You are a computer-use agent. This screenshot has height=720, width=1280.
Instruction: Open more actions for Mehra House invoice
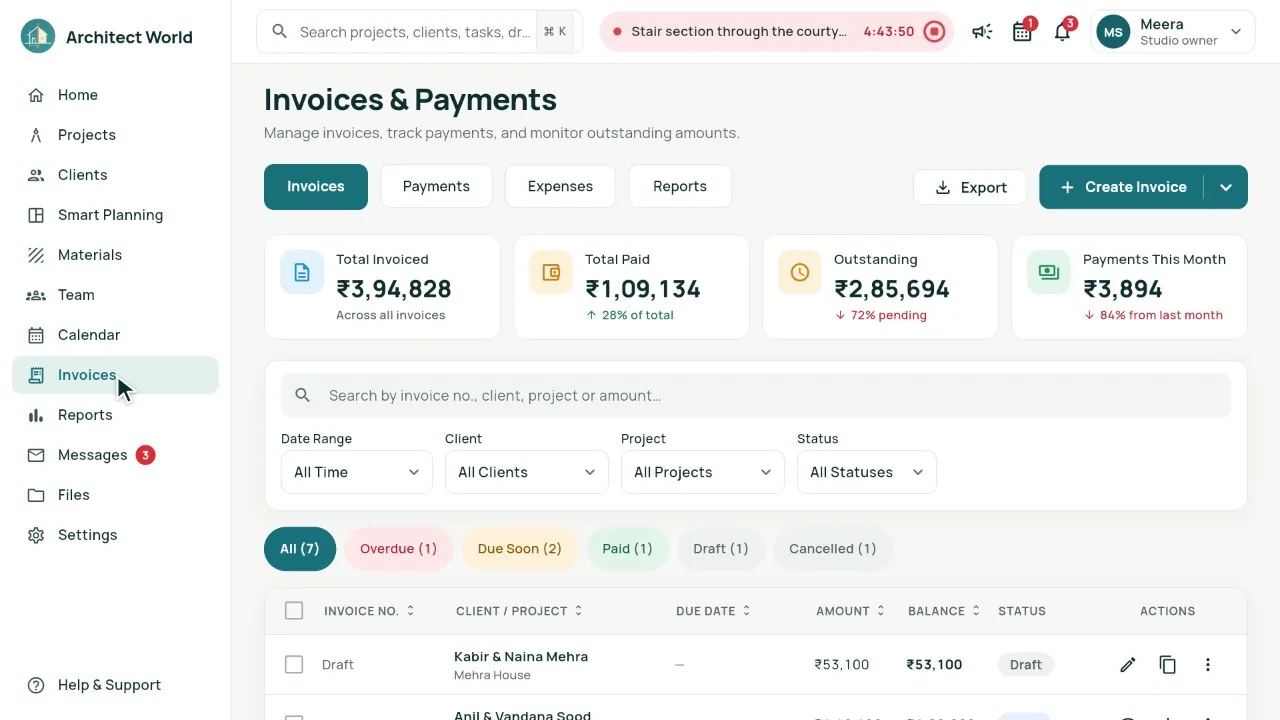point(1208,665)
